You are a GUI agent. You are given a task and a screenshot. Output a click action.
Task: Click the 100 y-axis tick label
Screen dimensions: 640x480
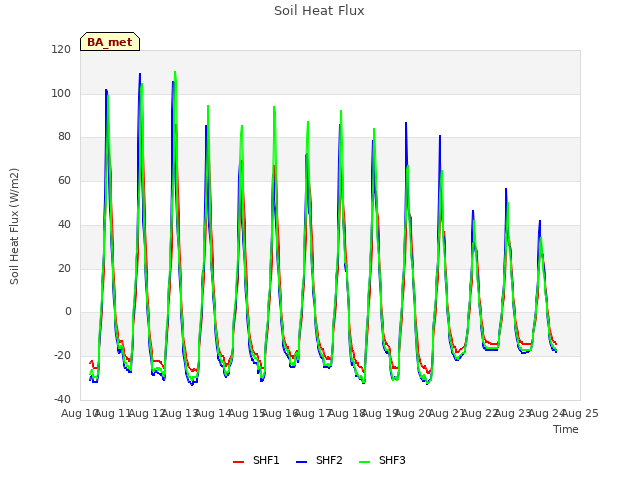pos(61,93)
